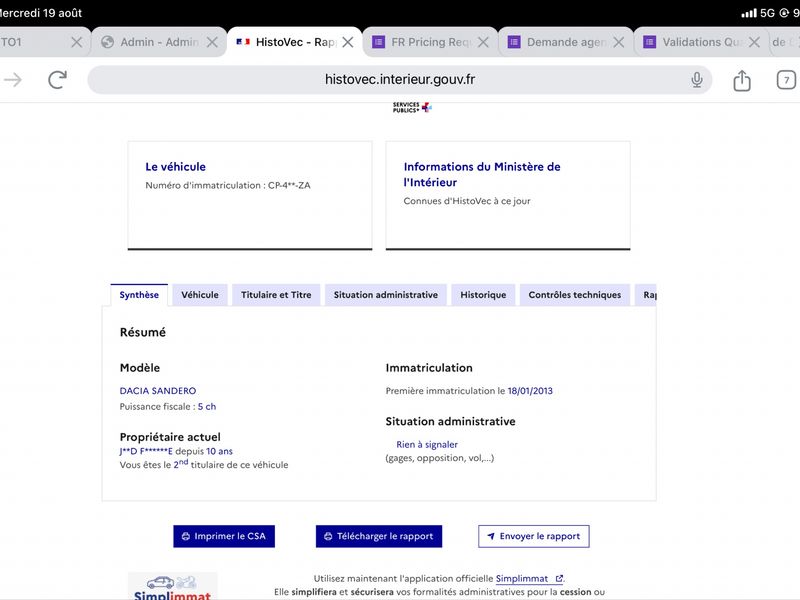Click the fiscal power value 5 ch
Screen dimensions: 800x600
coord(207,407)
